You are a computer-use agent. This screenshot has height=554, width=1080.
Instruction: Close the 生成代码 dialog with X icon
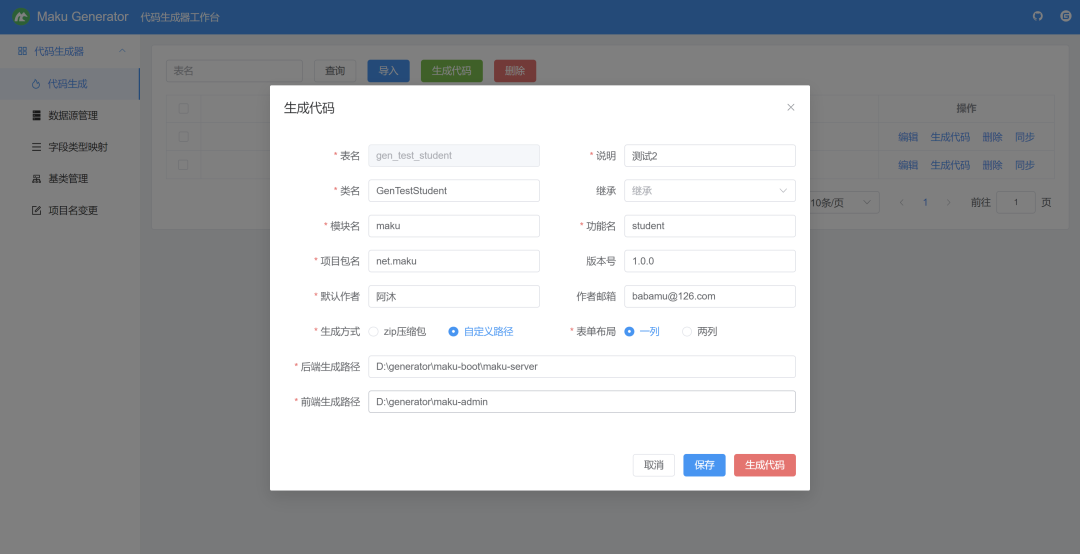tap(791, 107)
